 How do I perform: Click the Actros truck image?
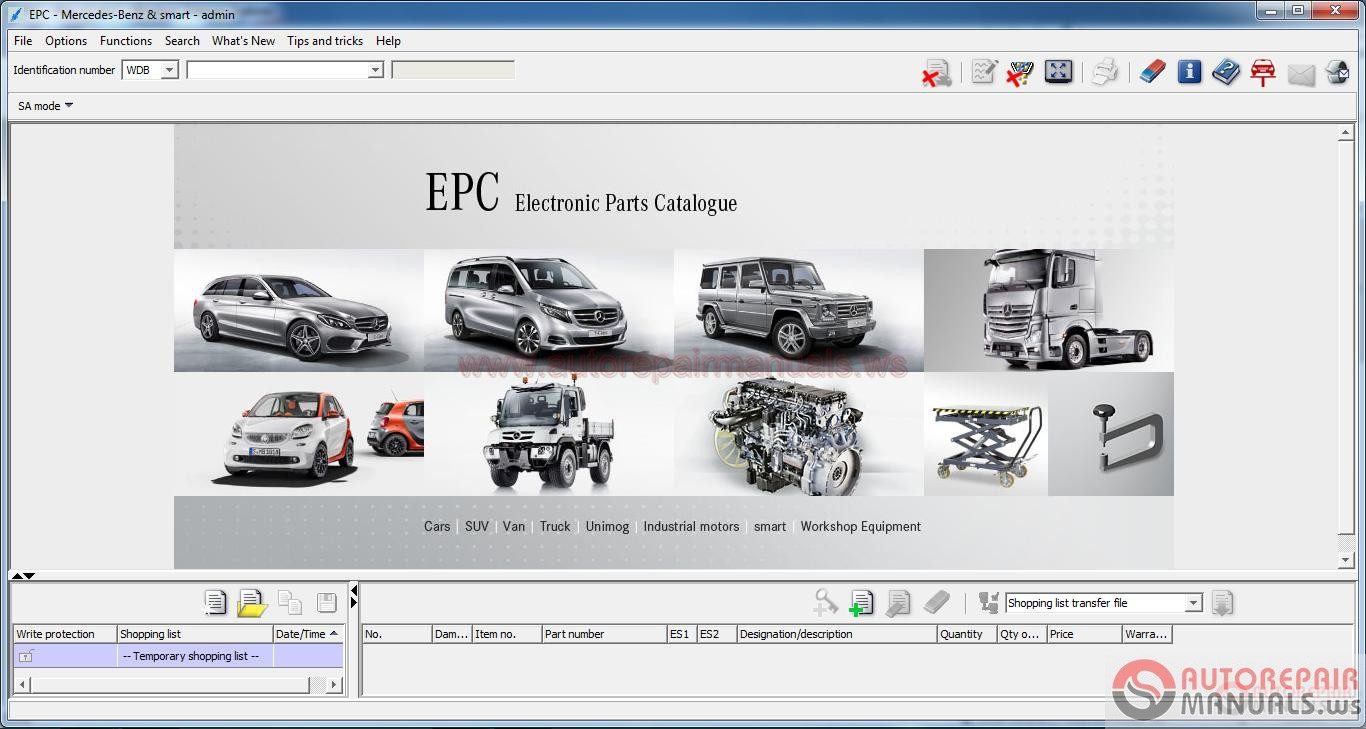[x=1049, y=311]
